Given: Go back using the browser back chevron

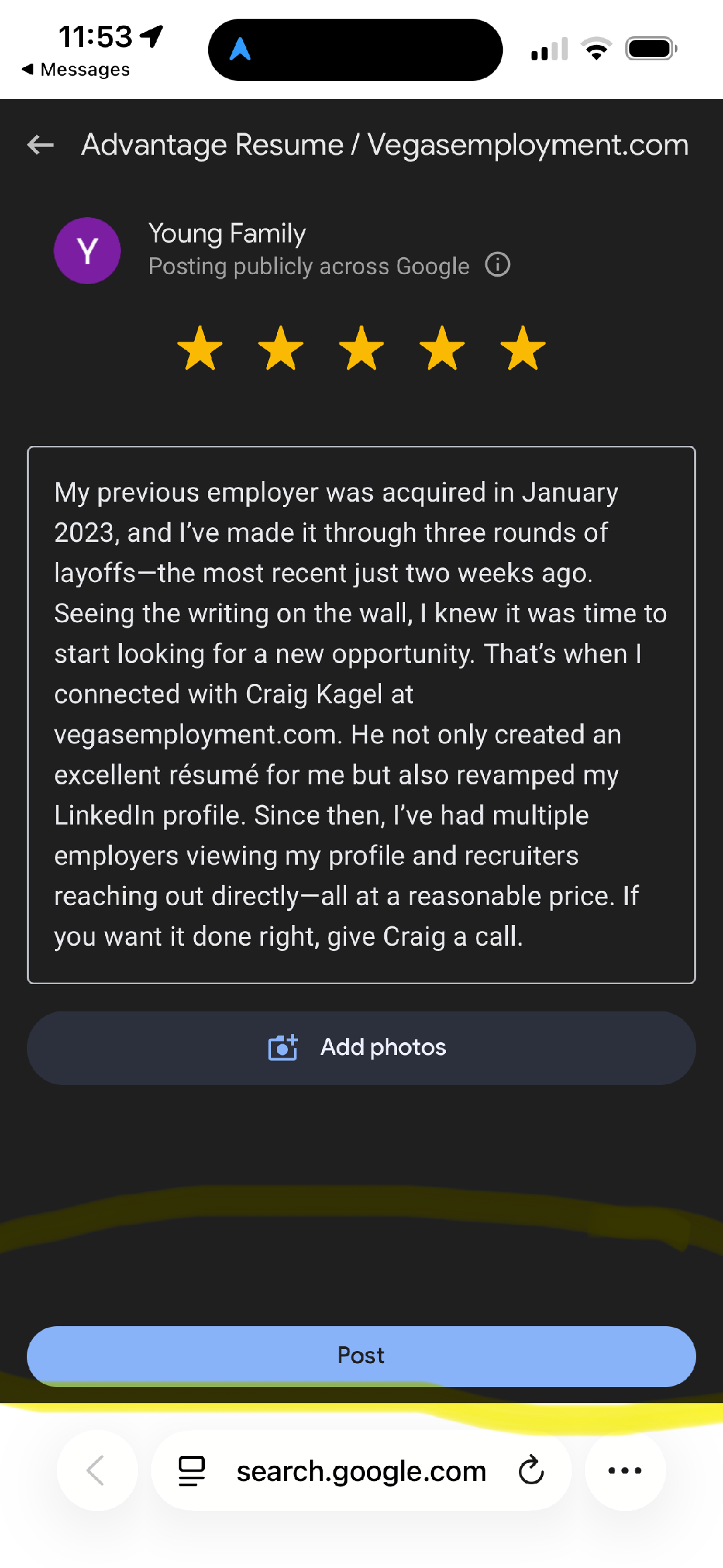Looking at the screenshot, I should pyautogui.click(x=96, y=1471).
